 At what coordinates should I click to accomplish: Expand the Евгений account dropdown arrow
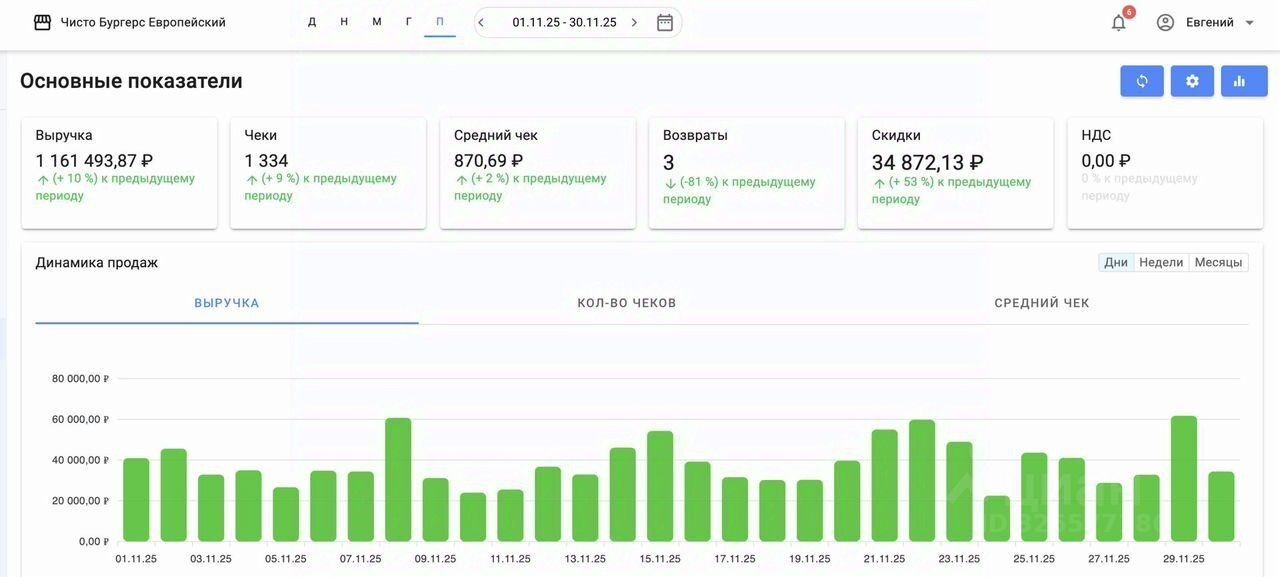1249,23
